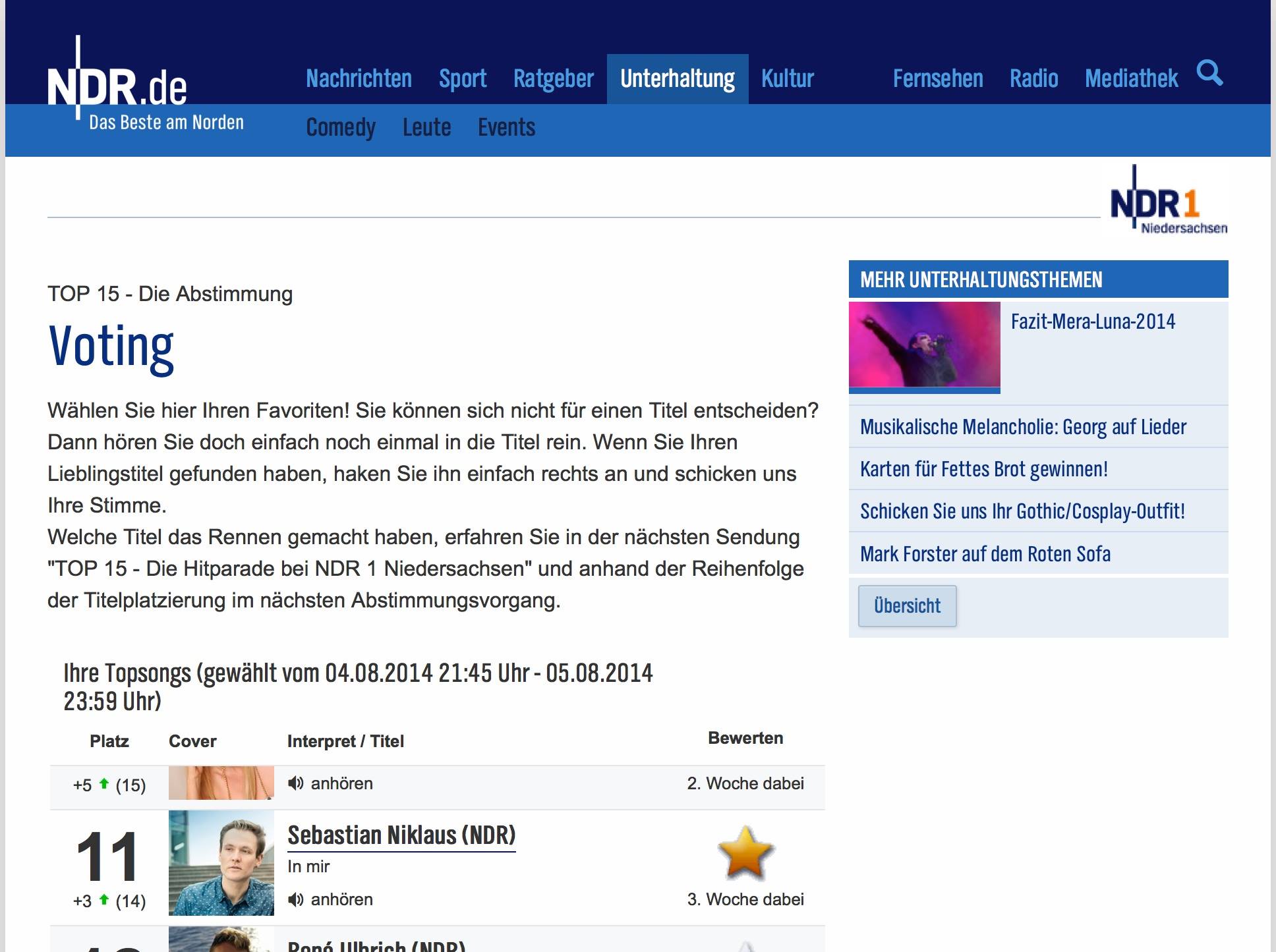This screenshot has height=952, width=1276.
Task: Open the Kultur section
Action: coord(788,78)
